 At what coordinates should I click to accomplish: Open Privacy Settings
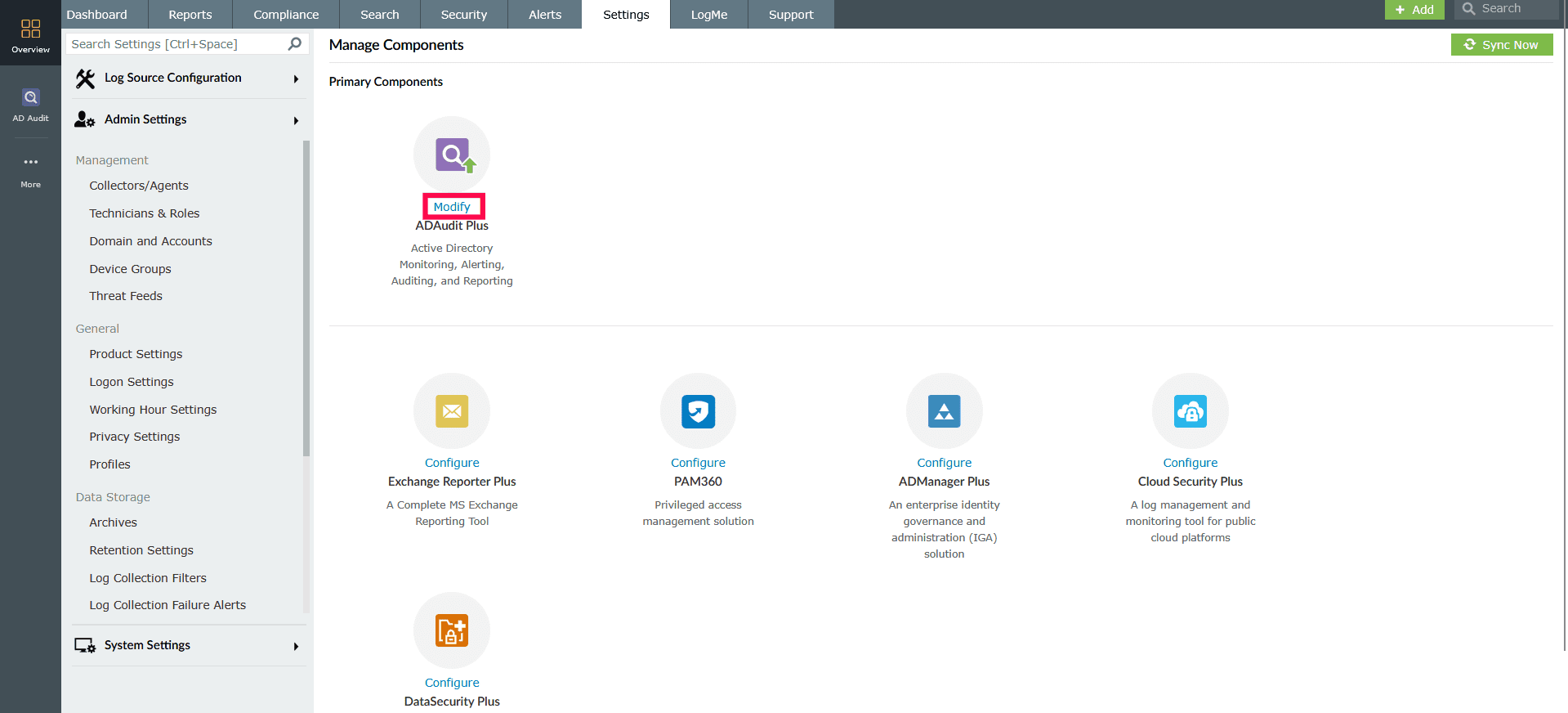pos(135,437)
